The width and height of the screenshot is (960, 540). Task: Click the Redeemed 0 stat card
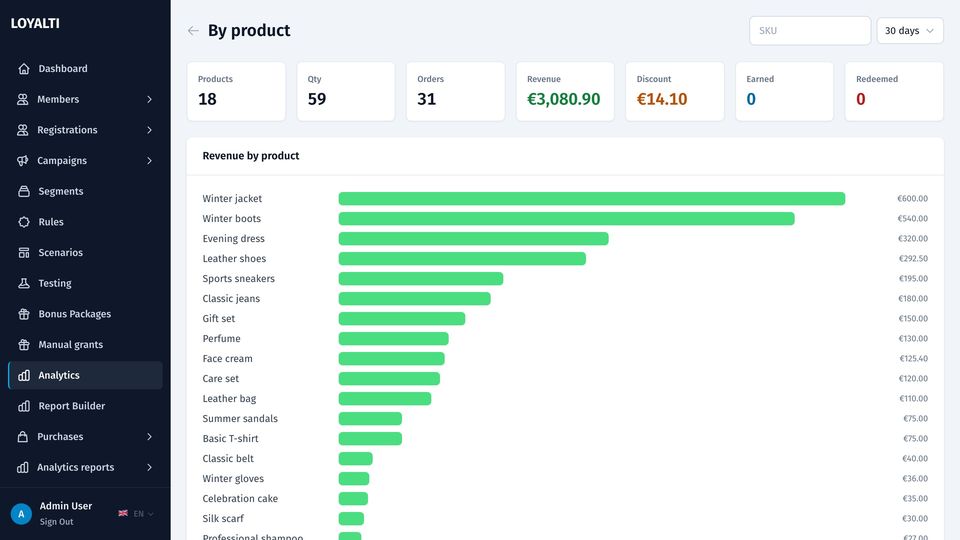(x=894, y=91)
